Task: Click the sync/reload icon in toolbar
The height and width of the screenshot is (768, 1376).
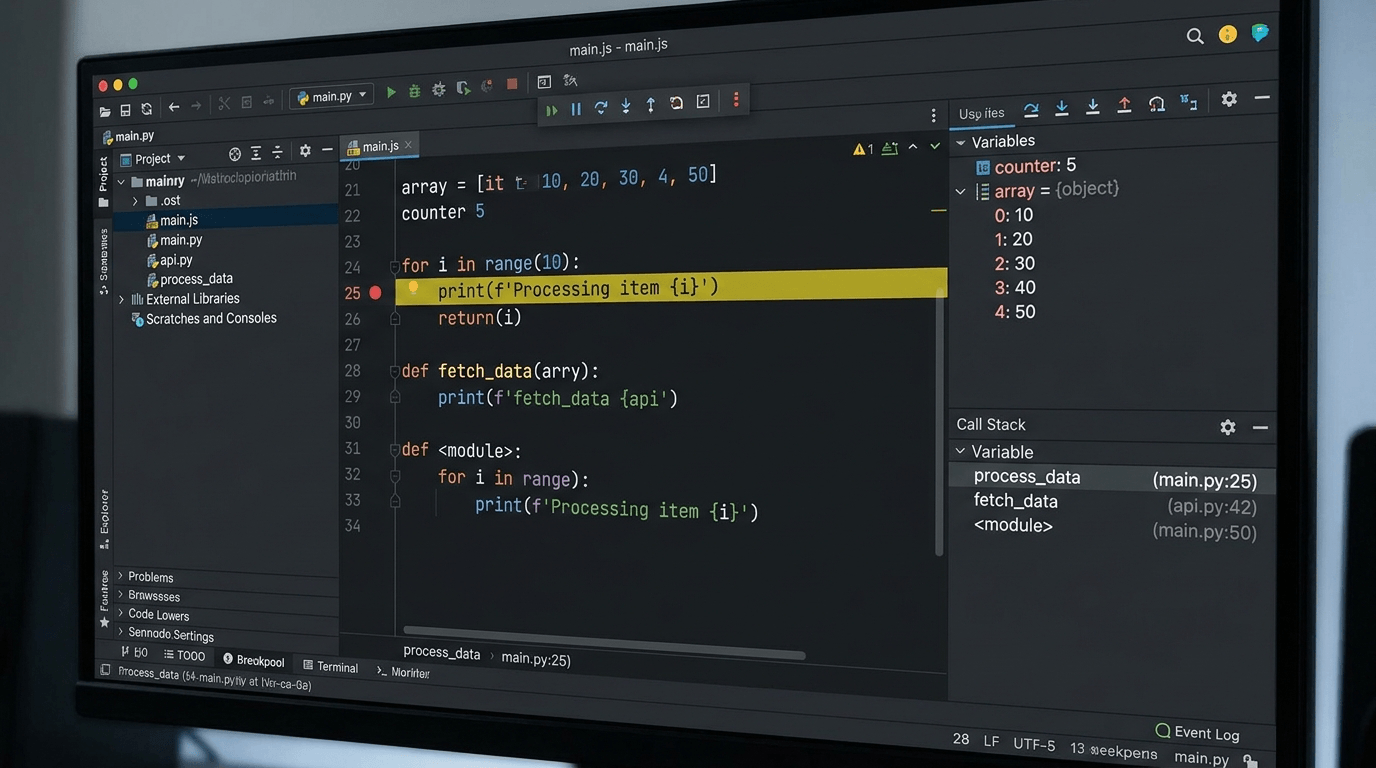Action: tap(147, 109)
